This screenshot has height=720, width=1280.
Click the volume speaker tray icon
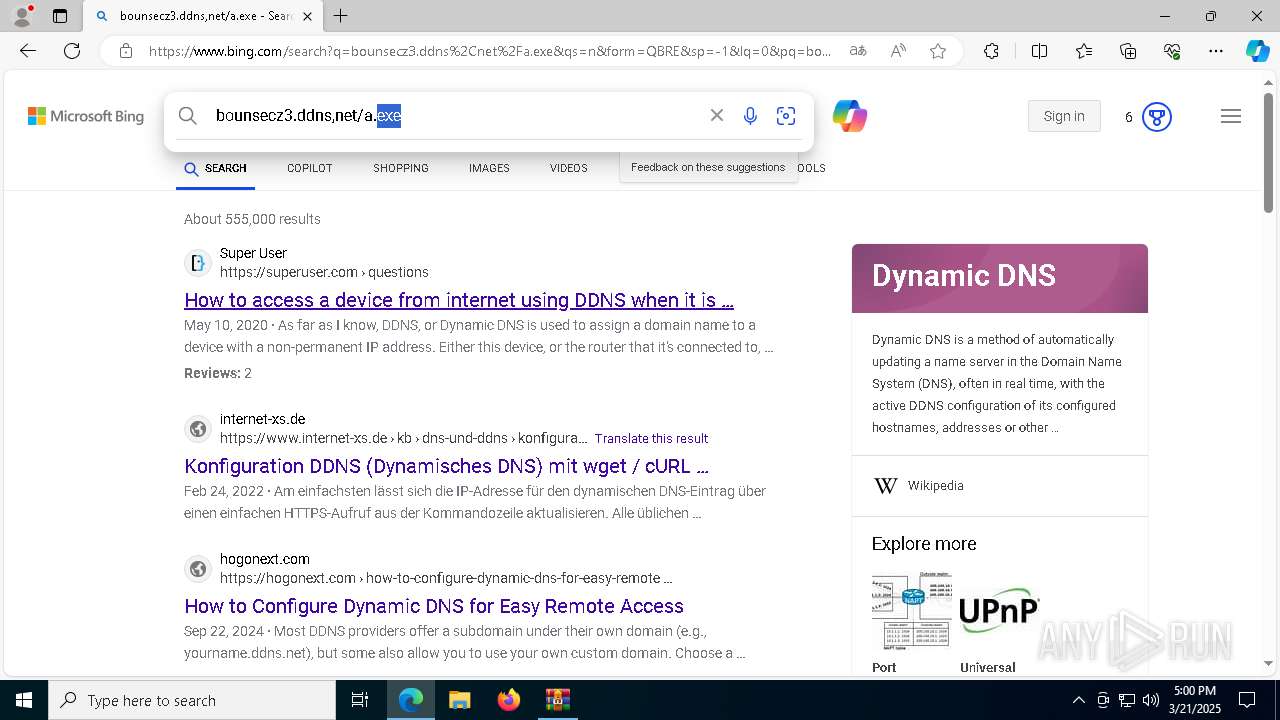pyautogui.click(x=1151, y=700)
